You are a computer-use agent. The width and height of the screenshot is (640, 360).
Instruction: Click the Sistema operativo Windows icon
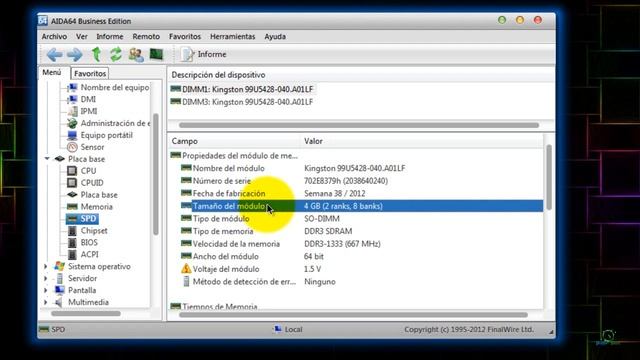pyautogui.click(x=60, y=266)
